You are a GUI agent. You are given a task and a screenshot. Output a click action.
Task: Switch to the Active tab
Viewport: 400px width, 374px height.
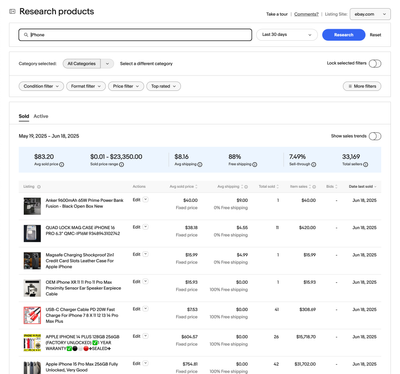coord(41,116)
